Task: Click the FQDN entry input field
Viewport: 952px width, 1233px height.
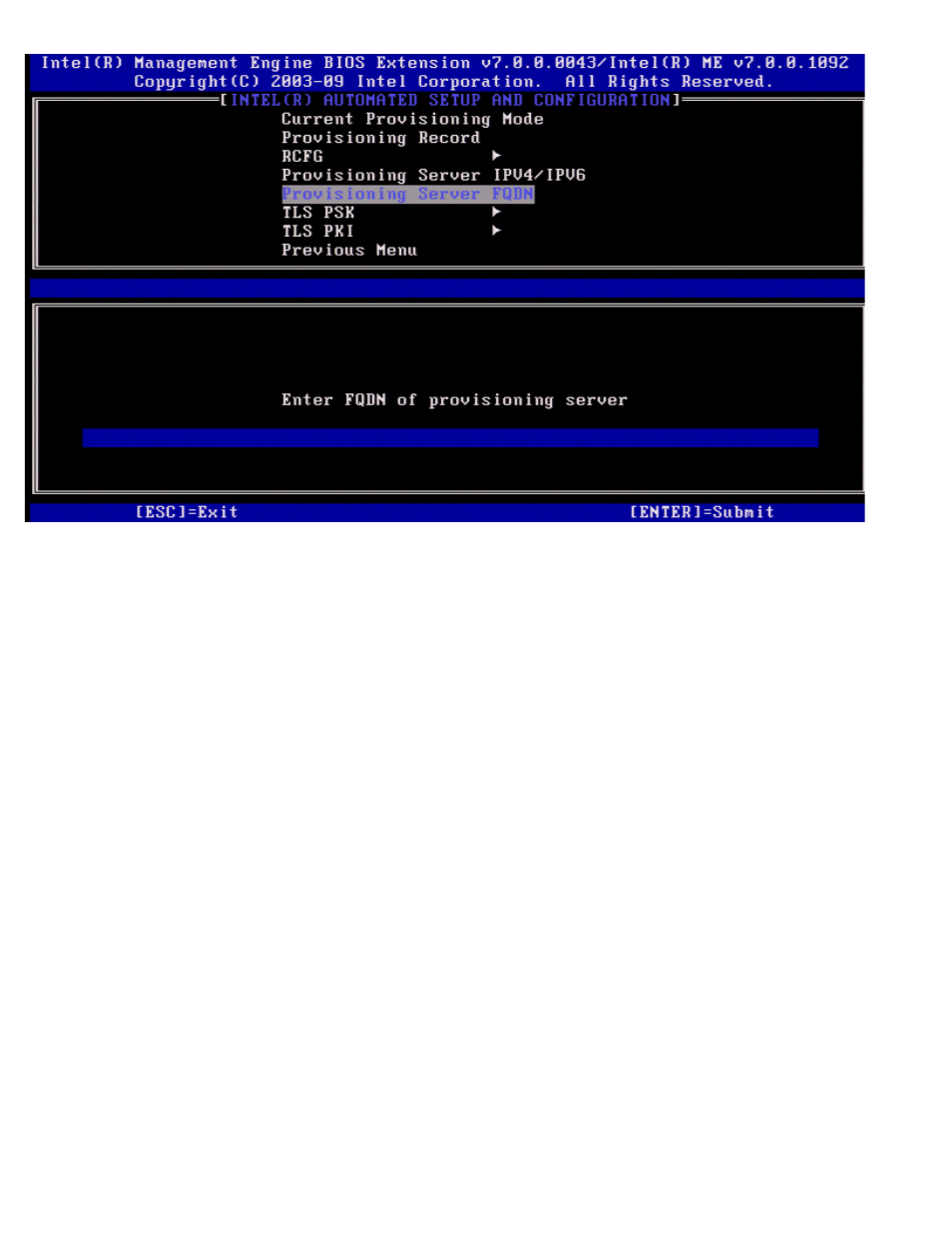Action: [x=450, y=437]
